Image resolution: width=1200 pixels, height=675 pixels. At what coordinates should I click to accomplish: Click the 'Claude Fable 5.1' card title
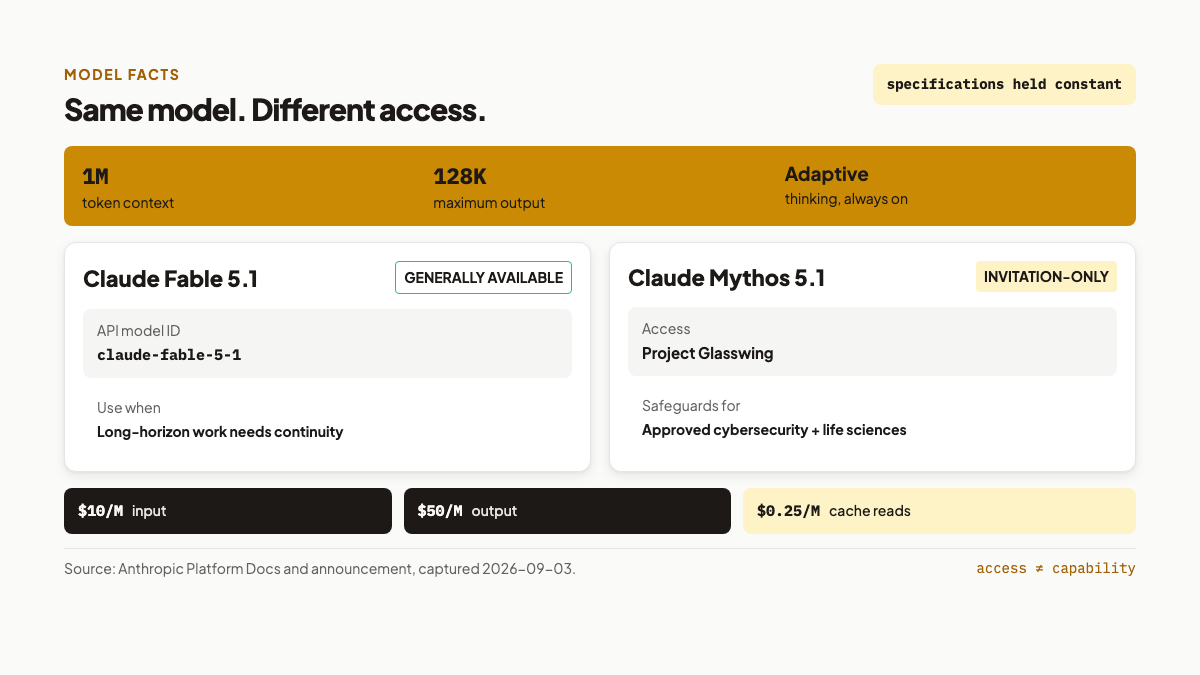[171, 279]
